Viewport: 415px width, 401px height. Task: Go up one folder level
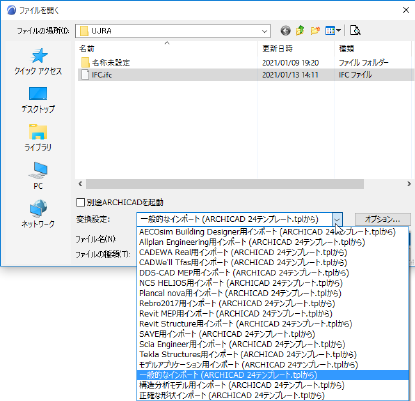[300, 31]
